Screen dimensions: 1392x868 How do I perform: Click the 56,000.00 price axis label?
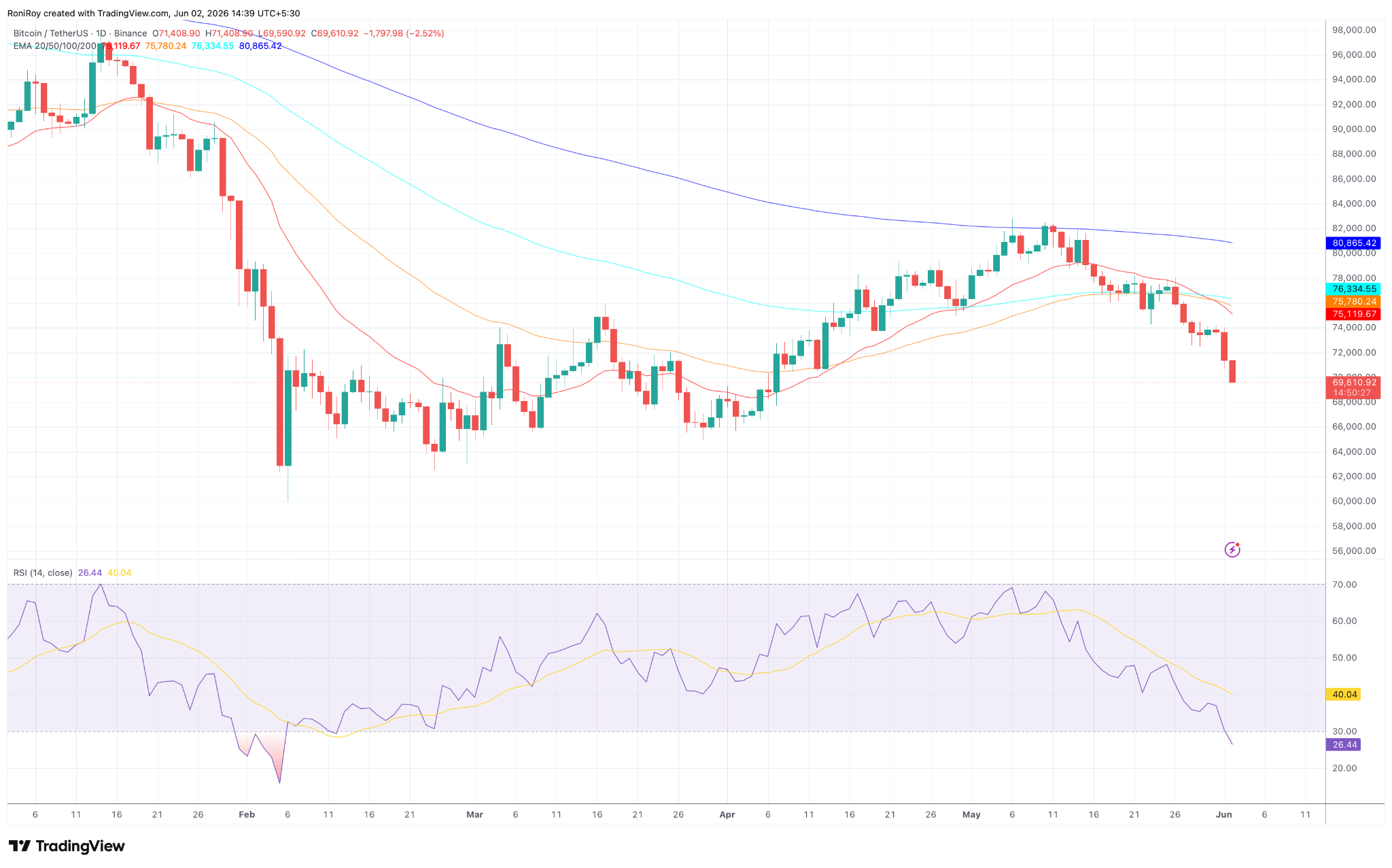coord(1354,551)
